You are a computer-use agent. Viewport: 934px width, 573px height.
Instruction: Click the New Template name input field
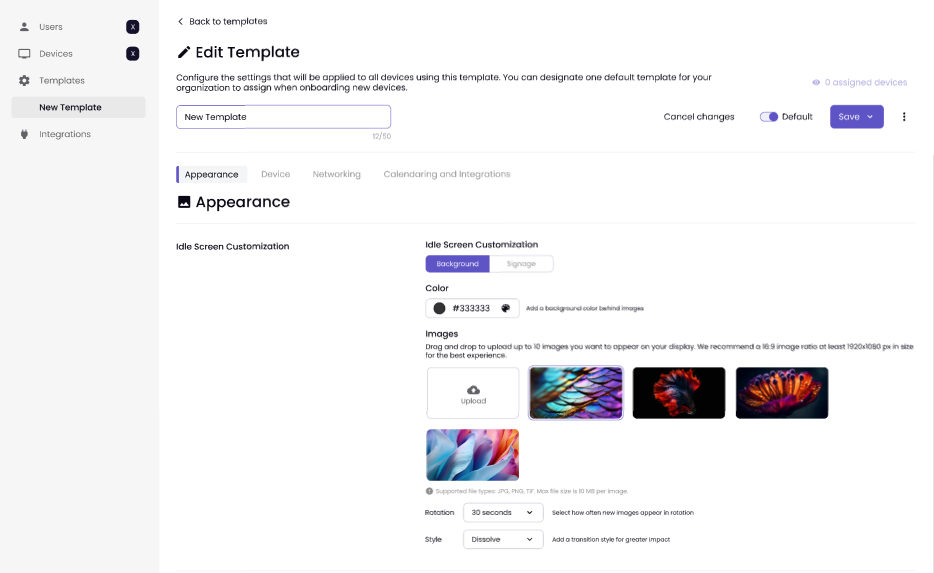(x=284, y=117)
